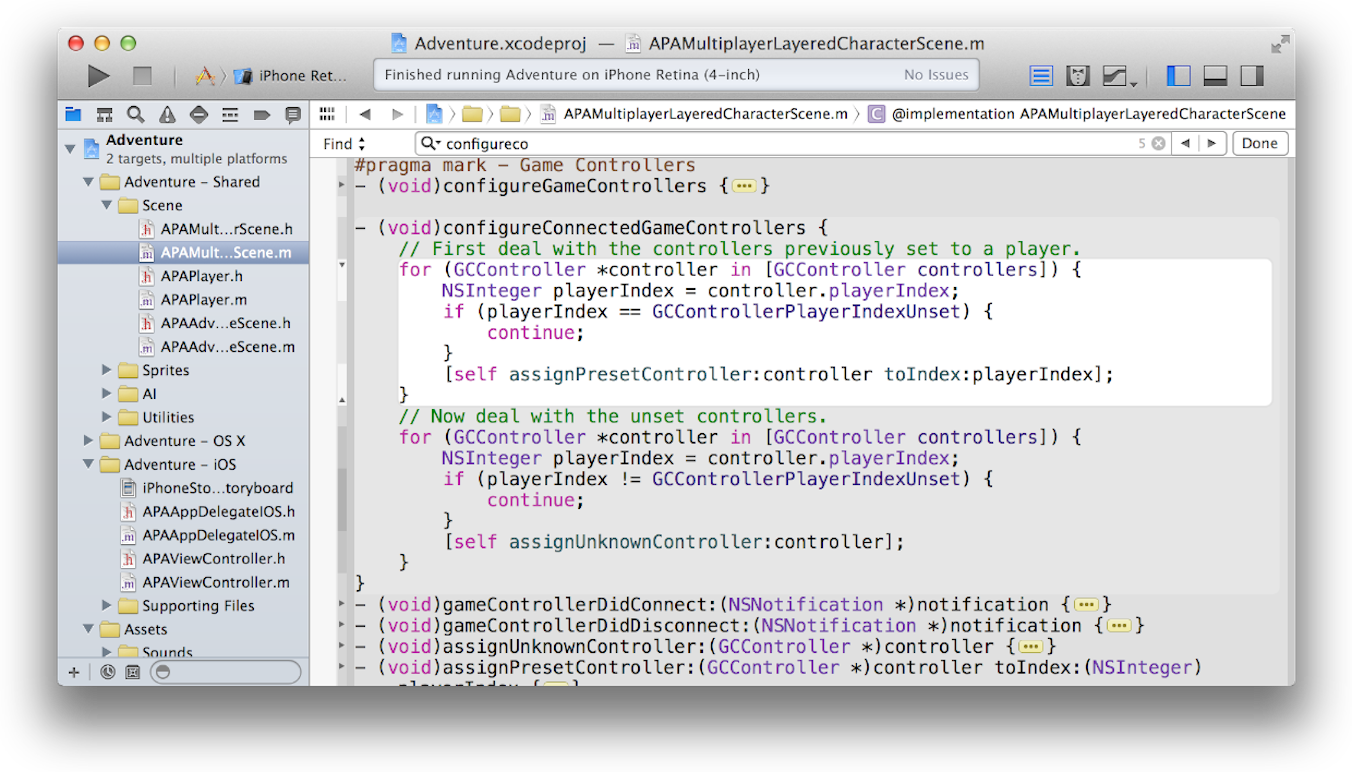Open the Breakpoint navigator
This screenshot has height=772, width=1352.
[x=261, y=115]
